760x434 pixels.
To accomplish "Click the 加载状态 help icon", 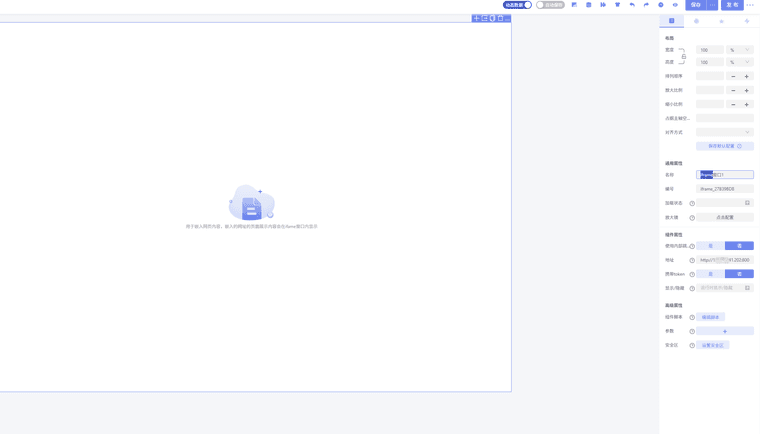I will (692, 204).
